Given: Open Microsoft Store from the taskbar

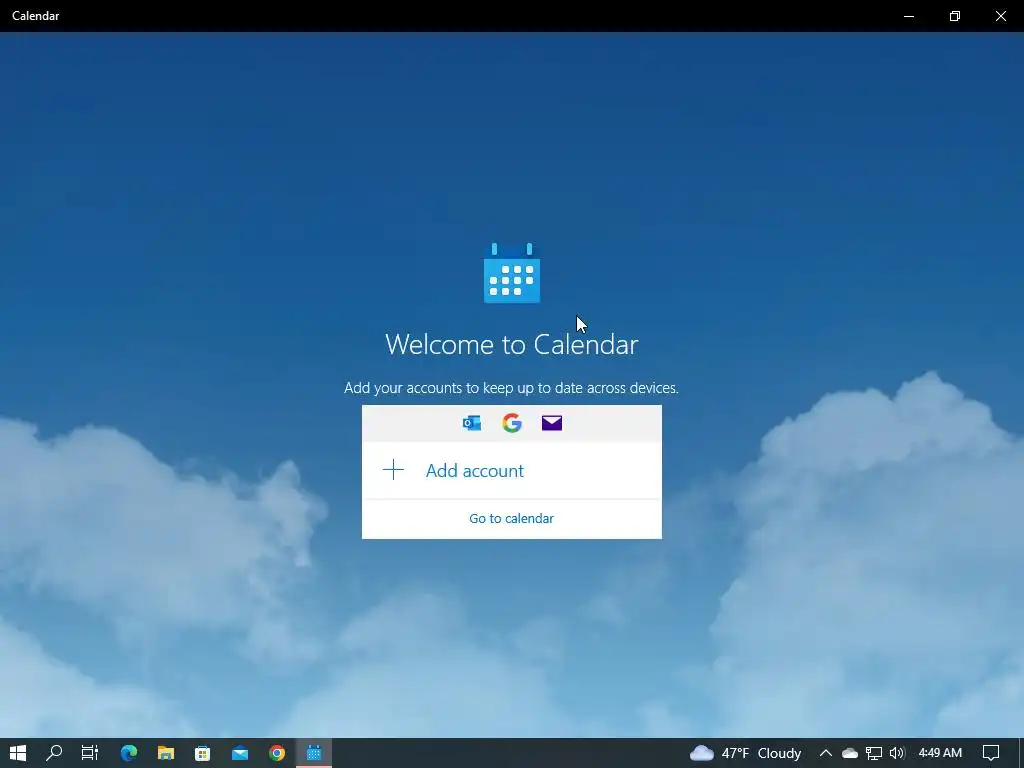Looking at the screenshot, I should [202, 753].
